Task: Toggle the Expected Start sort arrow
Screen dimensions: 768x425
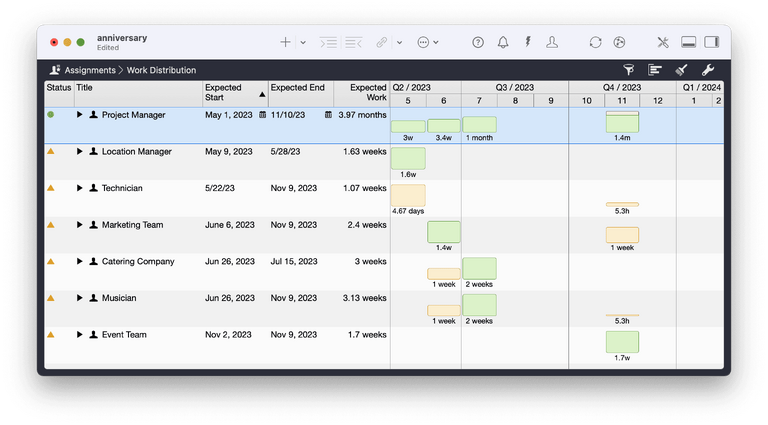Action: (263, 94)
